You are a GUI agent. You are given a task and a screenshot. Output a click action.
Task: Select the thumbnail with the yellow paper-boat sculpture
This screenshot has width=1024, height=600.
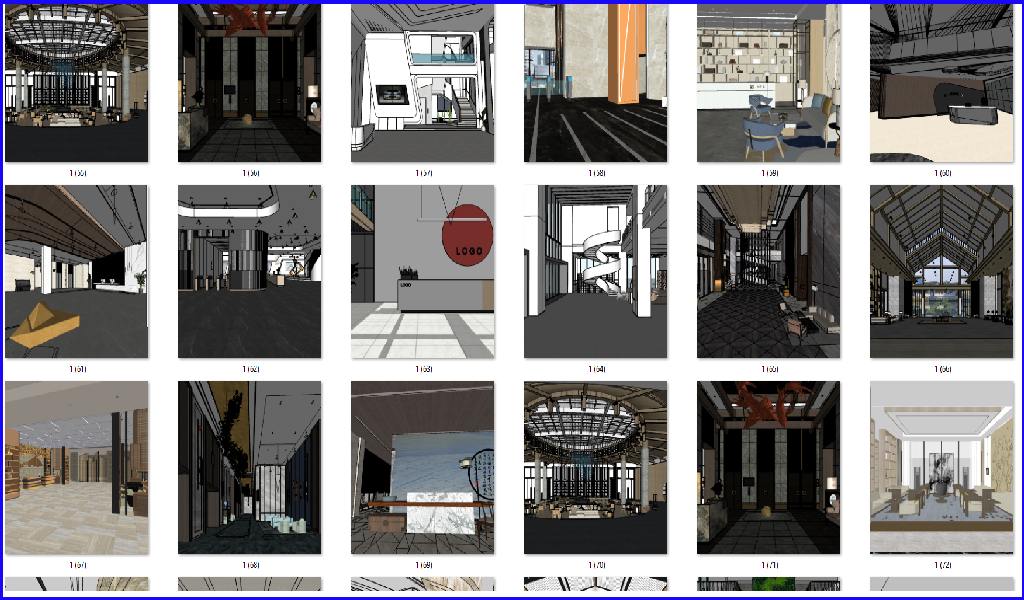(77, 271)
